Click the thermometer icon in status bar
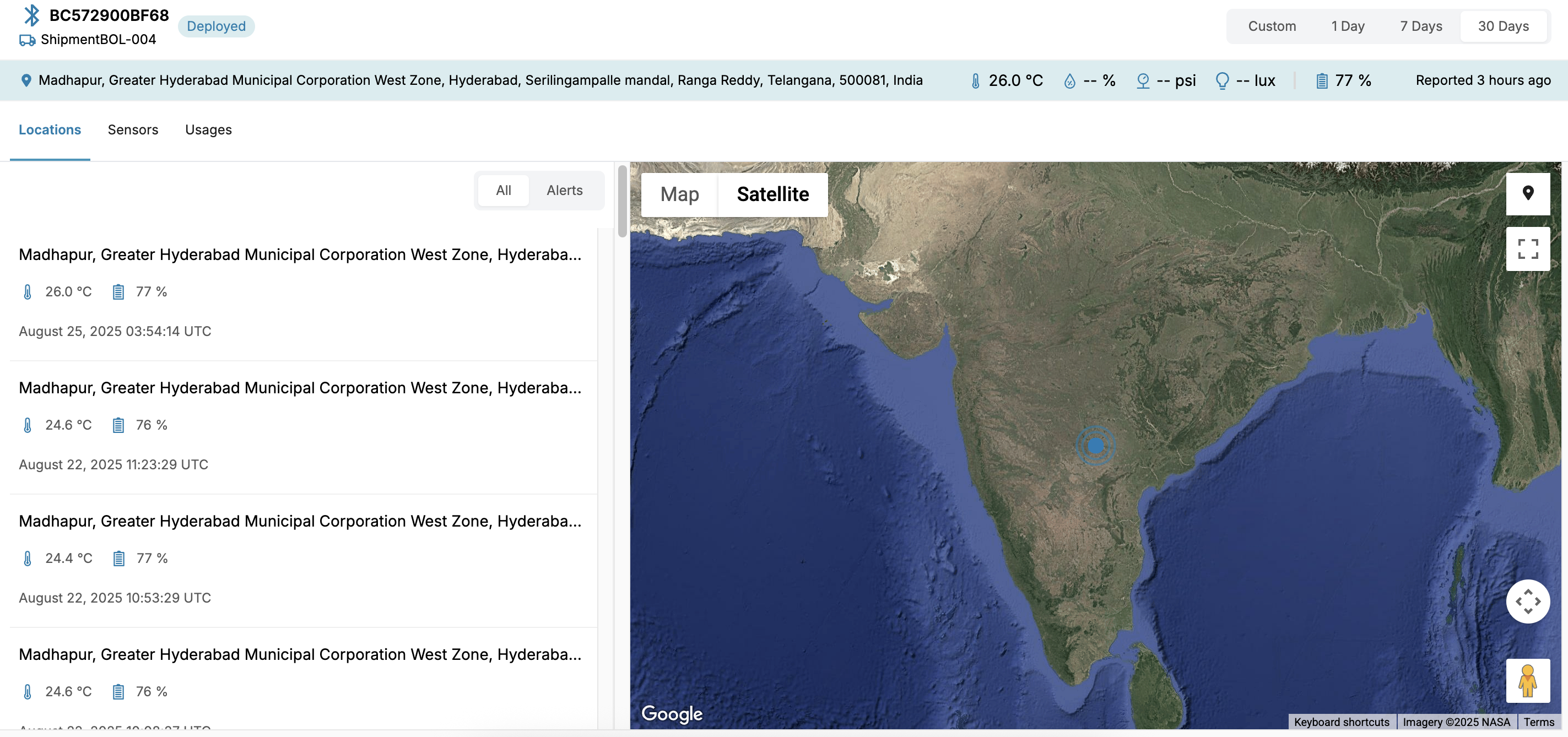 coord(975,80)
